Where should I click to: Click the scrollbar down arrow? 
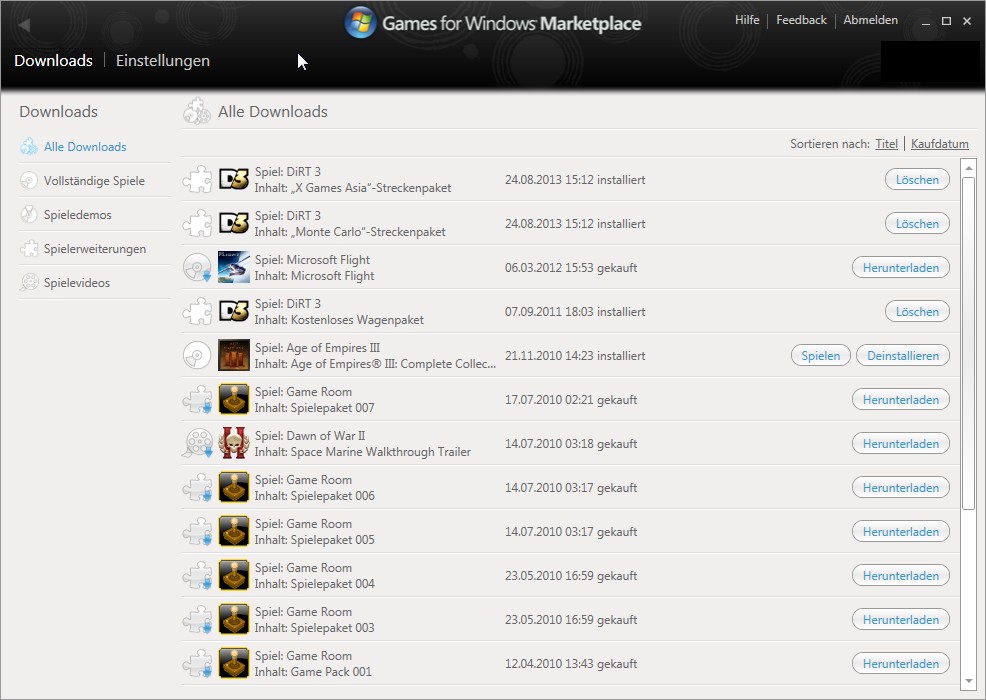(968, 681)
